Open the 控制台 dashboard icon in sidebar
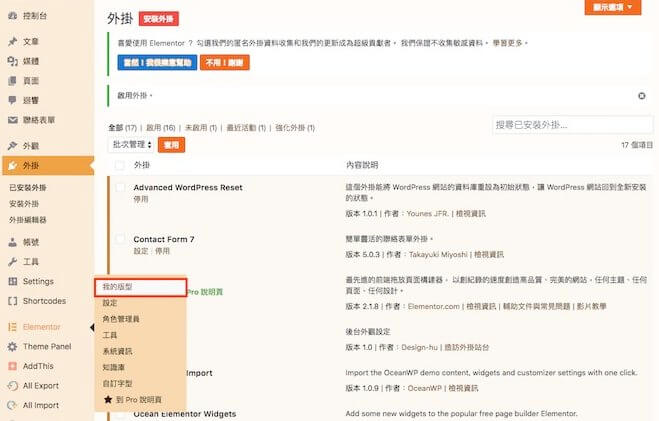The height and width of the screenshot is (421, 659). (11, 18)
